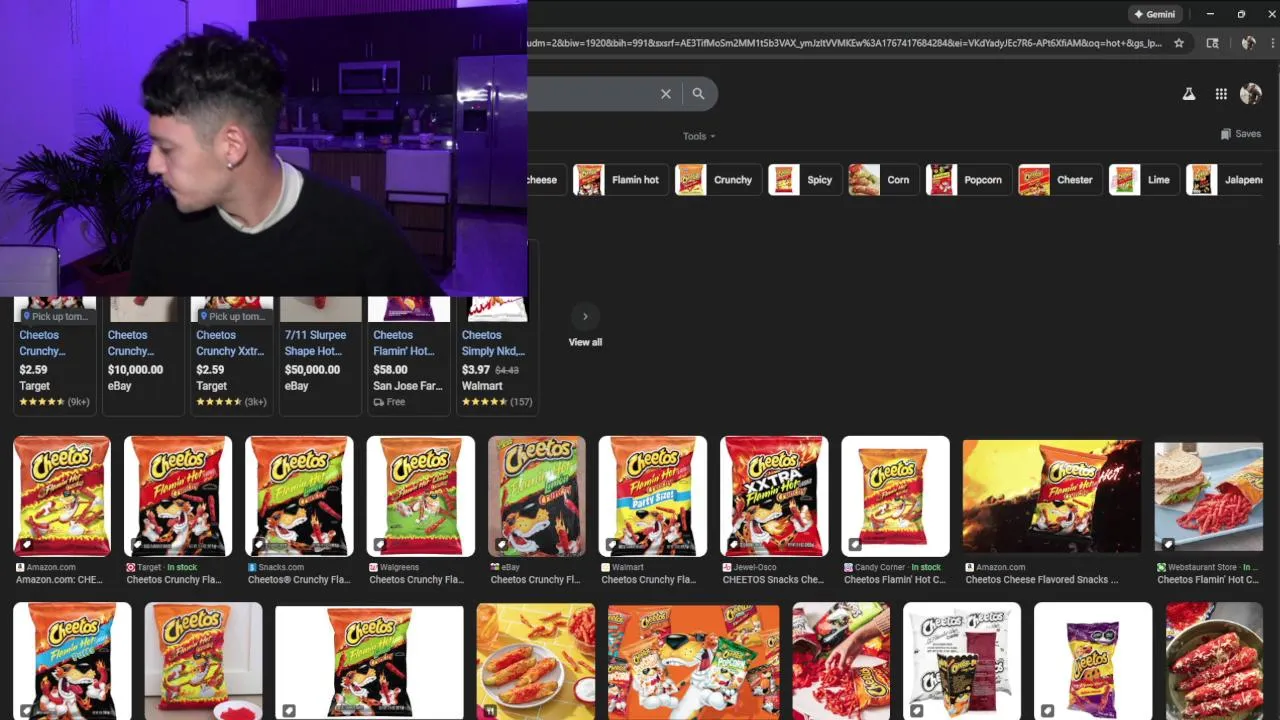The width and height of the screenshot is (1280, 720).
Task: Open the Target In stock Cheetos thumbnail
Action: pos(178,496)
